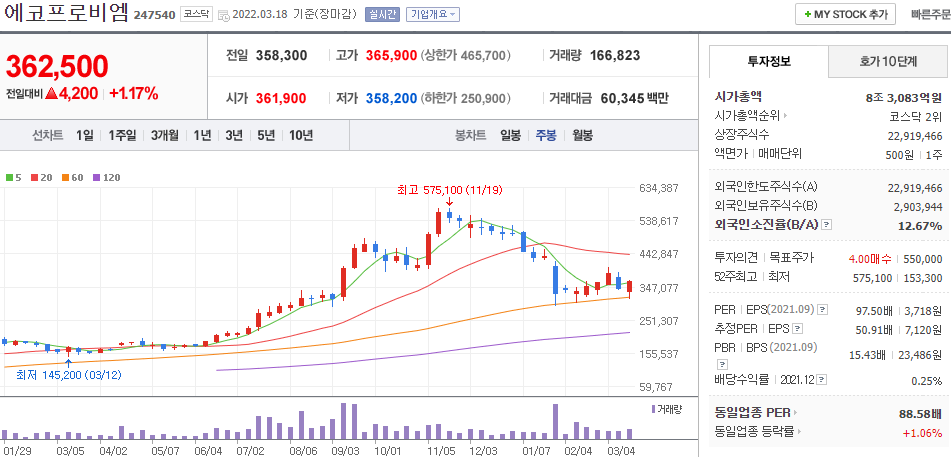Viewport: 951px width, 457px height.
Task: Switch candlestick chart to 주봉
Action: point(546,135)
